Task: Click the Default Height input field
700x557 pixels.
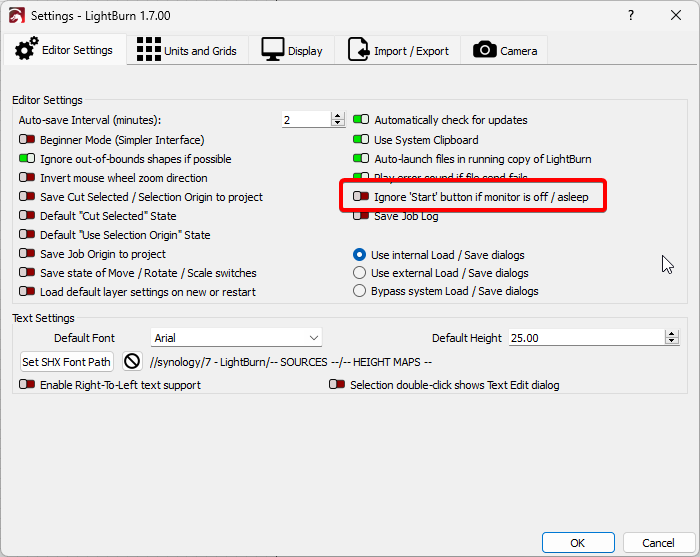Action: pos(587,338)
